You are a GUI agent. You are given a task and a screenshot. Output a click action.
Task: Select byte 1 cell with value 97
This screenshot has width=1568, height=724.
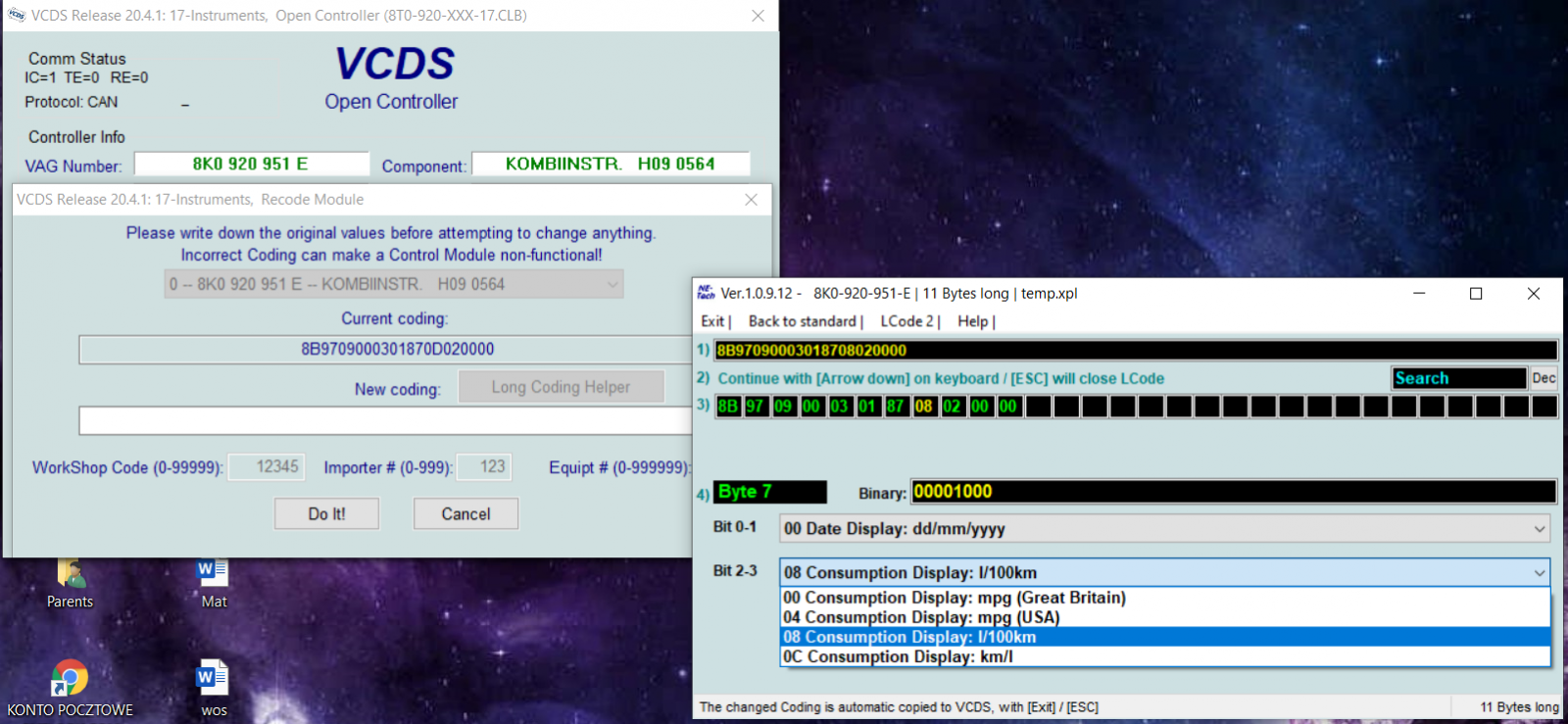755,406
